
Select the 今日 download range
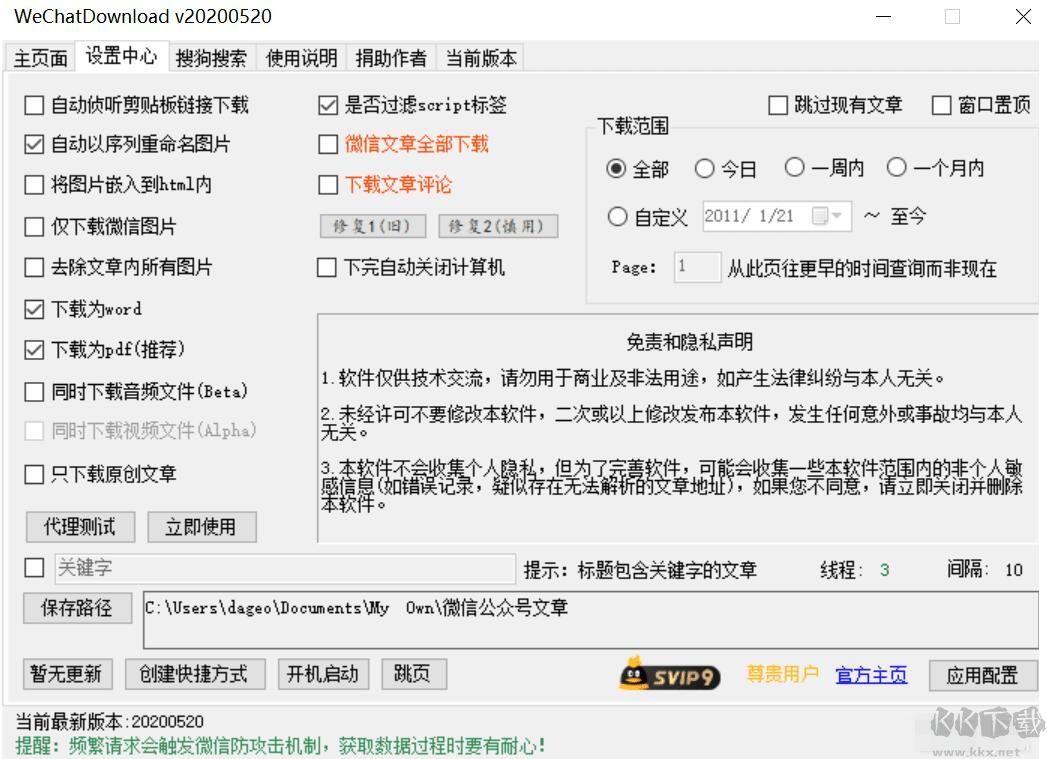pos(706,168)
